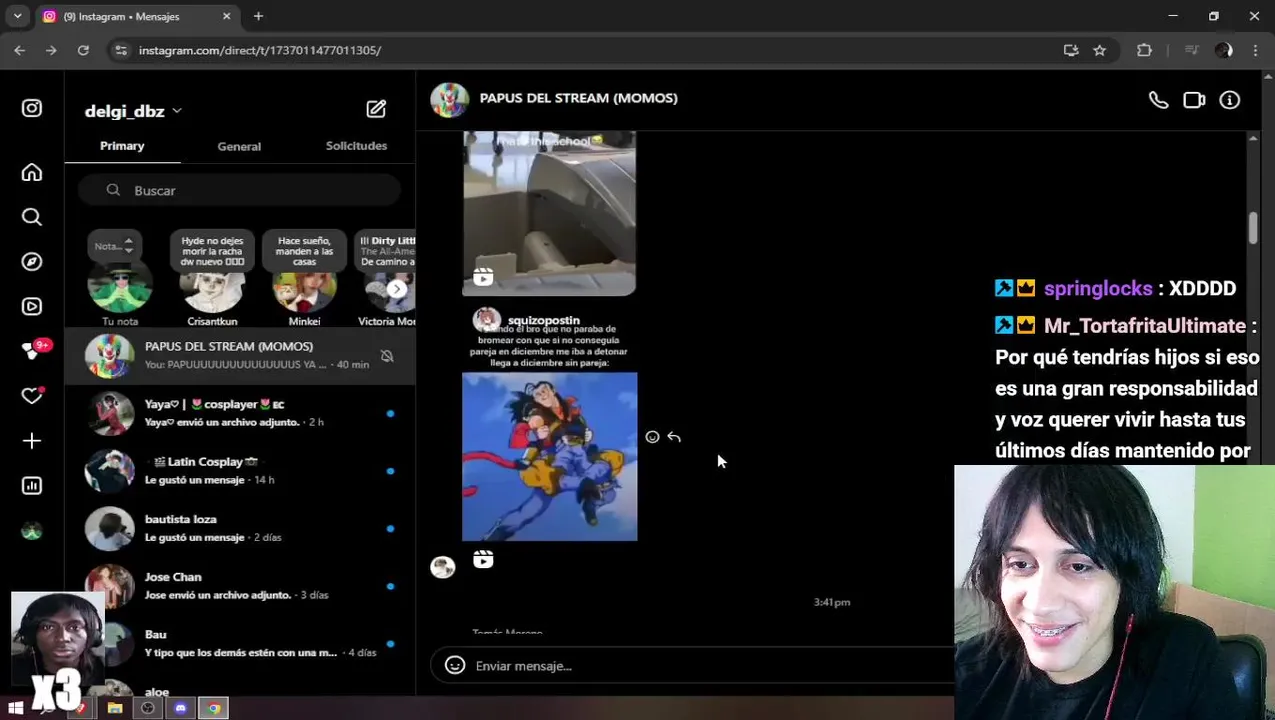View site information icon in address bar
Screen dimensions: 1275x720
[121, 50]
